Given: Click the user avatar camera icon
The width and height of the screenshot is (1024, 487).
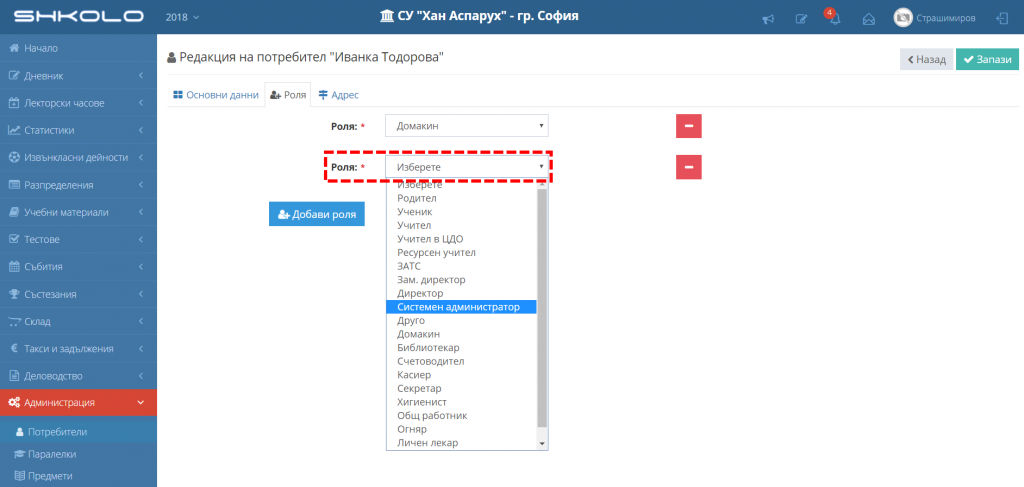Looking at the screenshot, I should pyautogui.click(x=903, y=18).
